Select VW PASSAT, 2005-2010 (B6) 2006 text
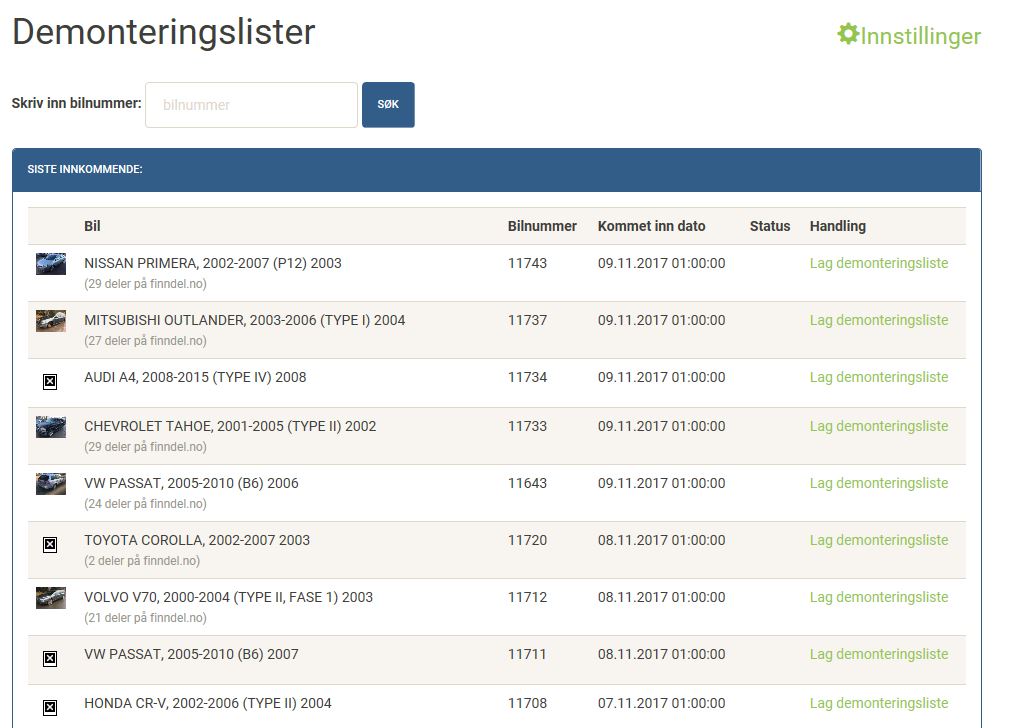The width and height of the screenshot is (1024, 728). pyautogui.click(x=191, y=483)
